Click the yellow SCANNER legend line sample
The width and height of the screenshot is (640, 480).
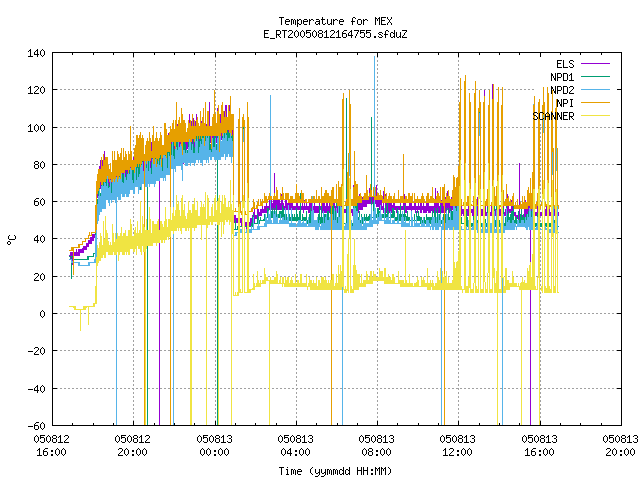595,116
